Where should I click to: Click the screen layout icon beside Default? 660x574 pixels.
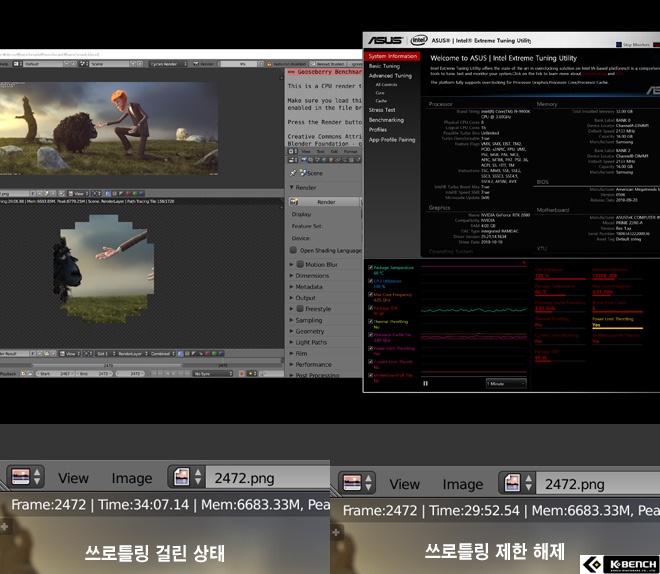17,64
